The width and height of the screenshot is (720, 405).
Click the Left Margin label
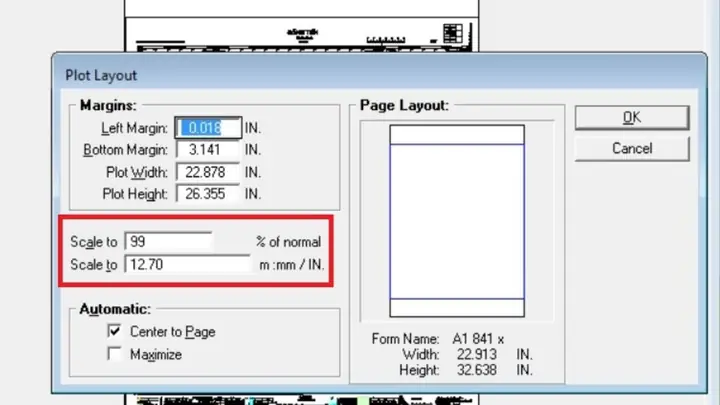[x=134, y=128]
